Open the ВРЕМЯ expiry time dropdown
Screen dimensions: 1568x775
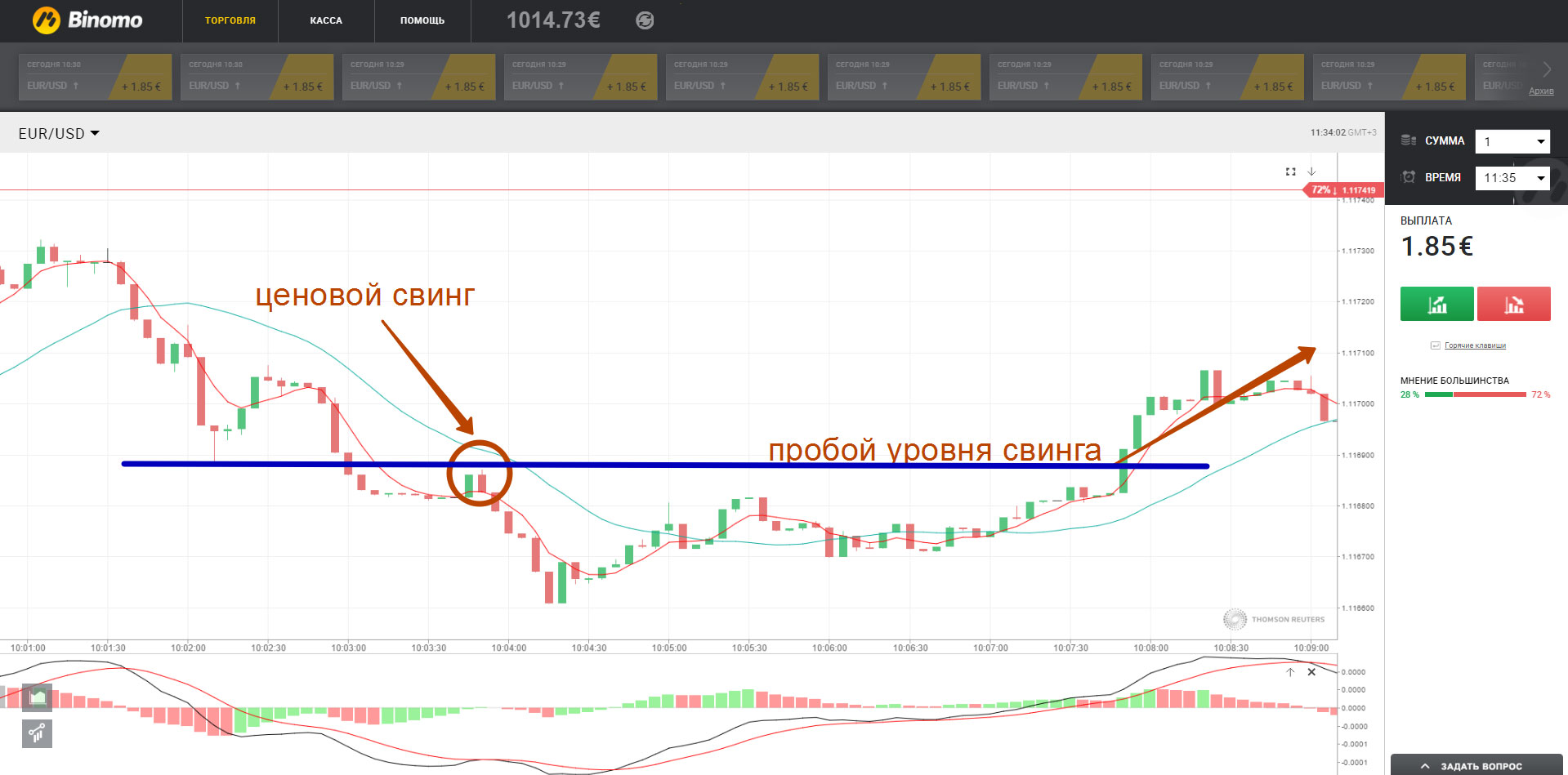tap(1512, 178)
